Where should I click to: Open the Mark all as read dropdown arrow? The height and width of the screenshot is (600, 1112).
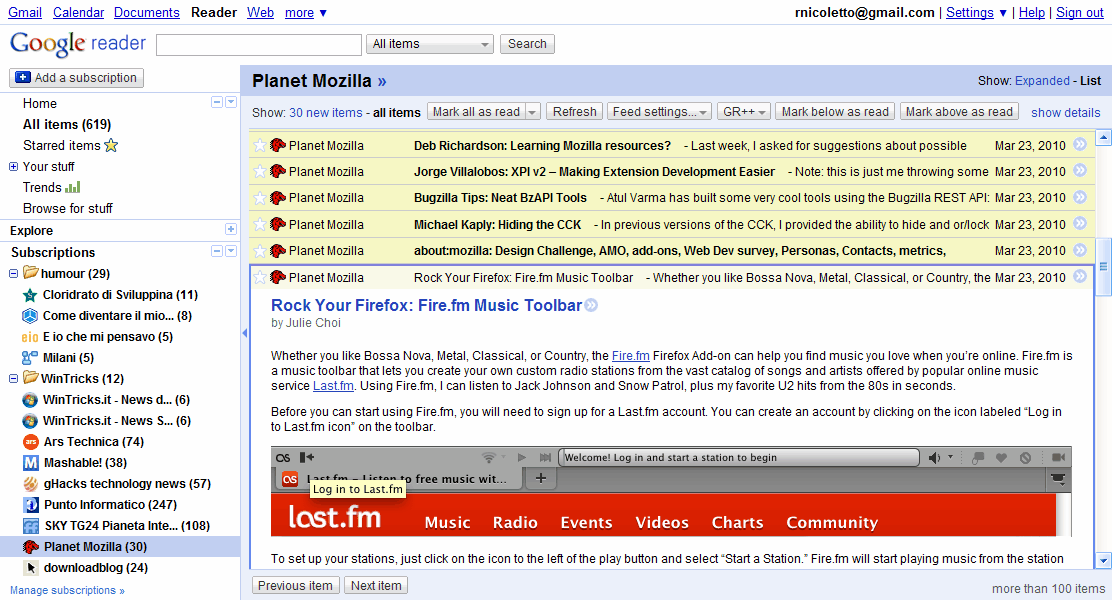coord(533,112)
